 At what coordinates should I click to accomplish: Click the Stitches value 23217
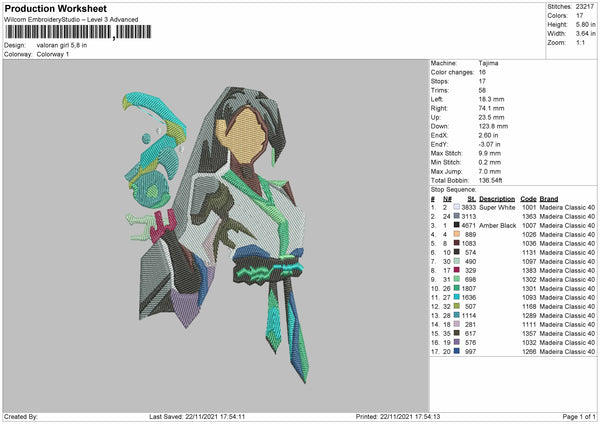[x=585, y=7]
